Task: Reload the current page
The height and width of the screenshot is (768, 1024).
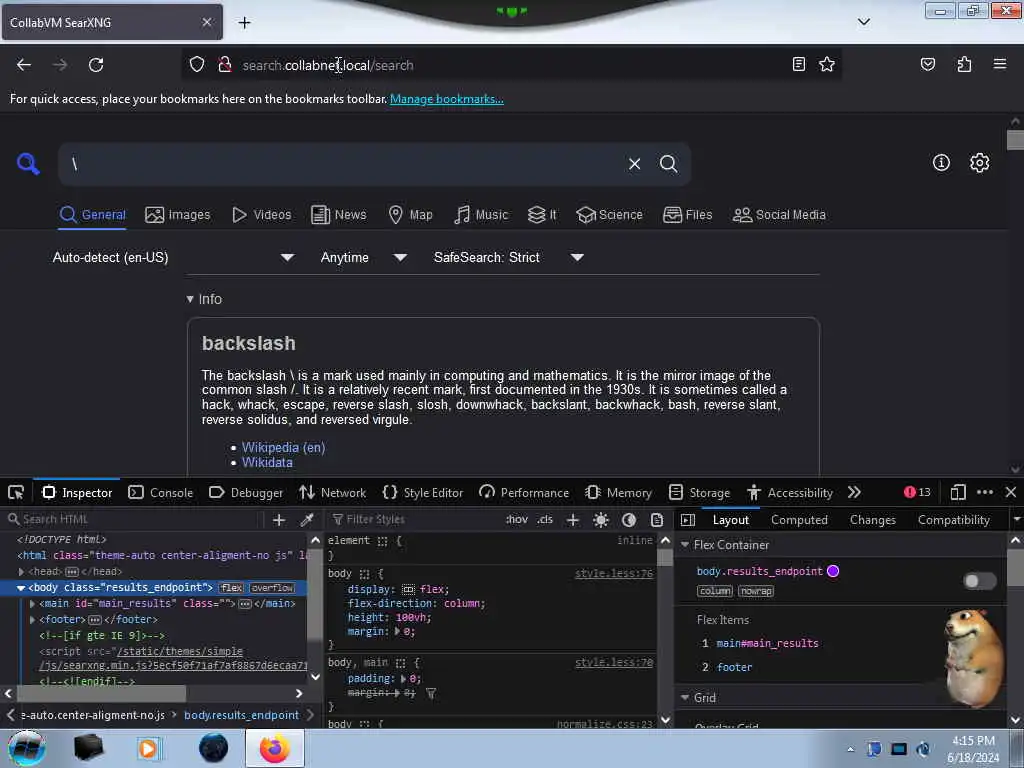Action: click(x=96, y=65)
